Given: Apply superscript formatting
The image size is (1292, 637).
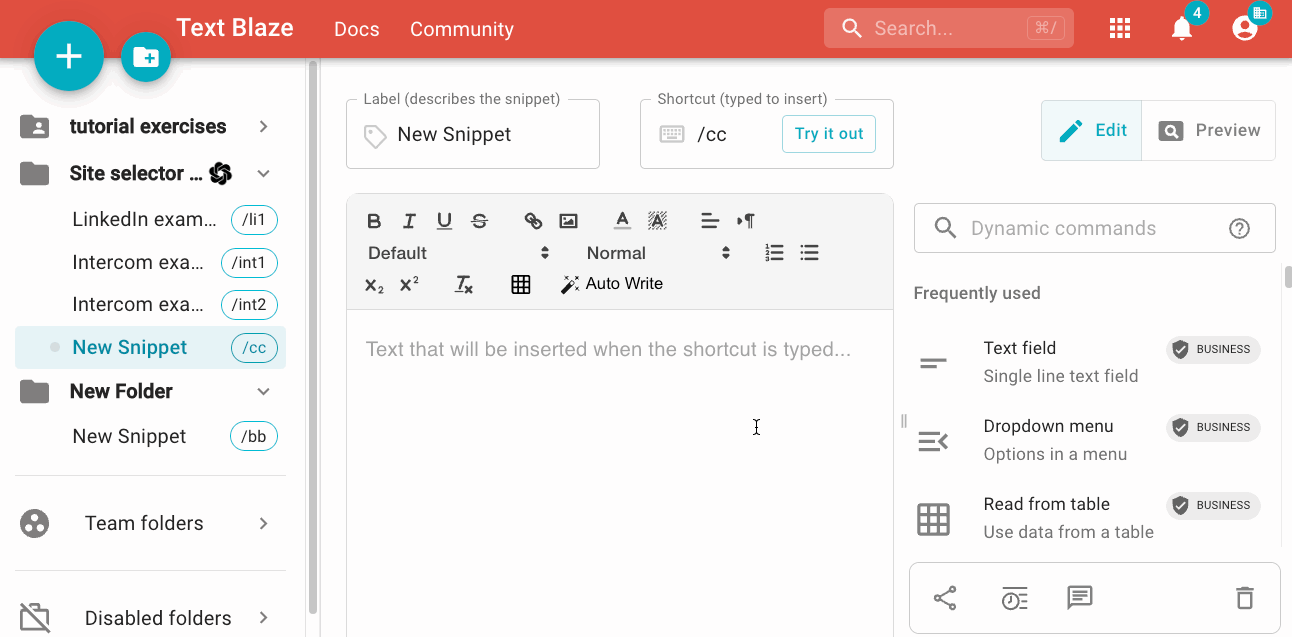Looking at the screenshot, I should 409,285.
